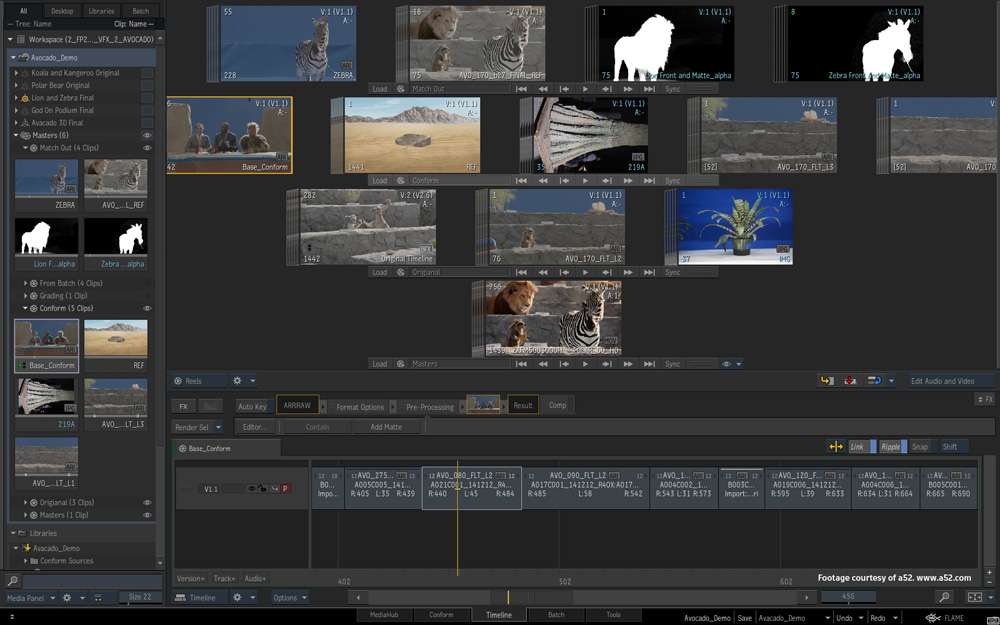Click the Add Matte button

pyautogui.click(x=386, y=427)
